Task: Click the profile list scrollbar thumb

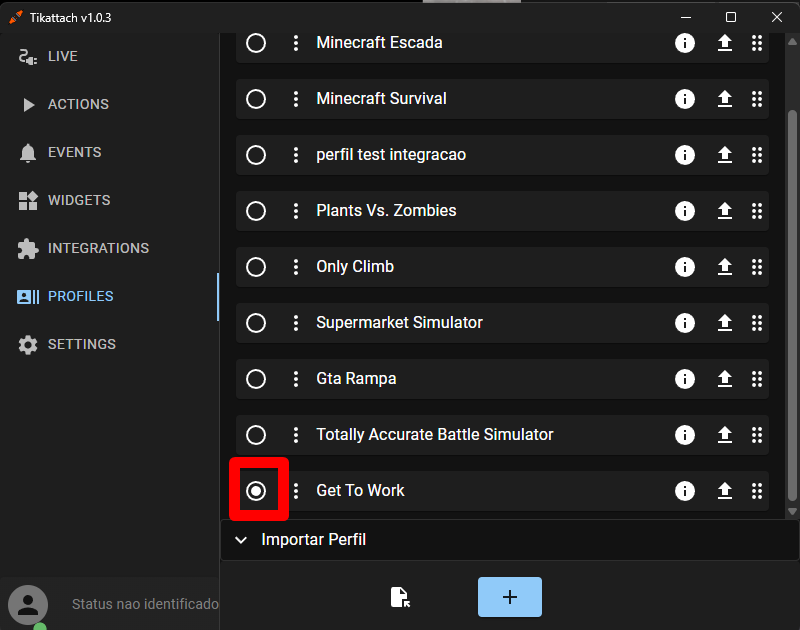Action: point(792,306)
